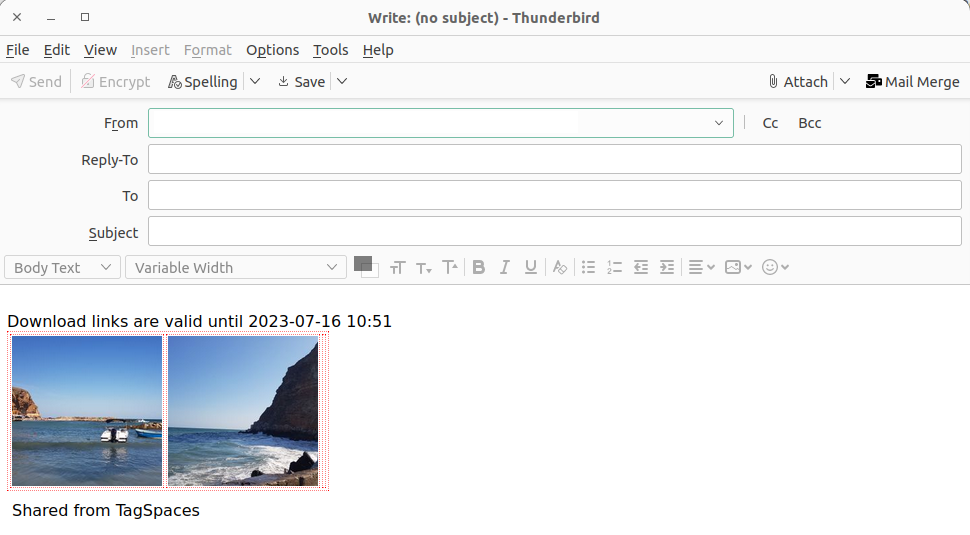
Task: Open the View menu
Action: [x=100, y=50]
